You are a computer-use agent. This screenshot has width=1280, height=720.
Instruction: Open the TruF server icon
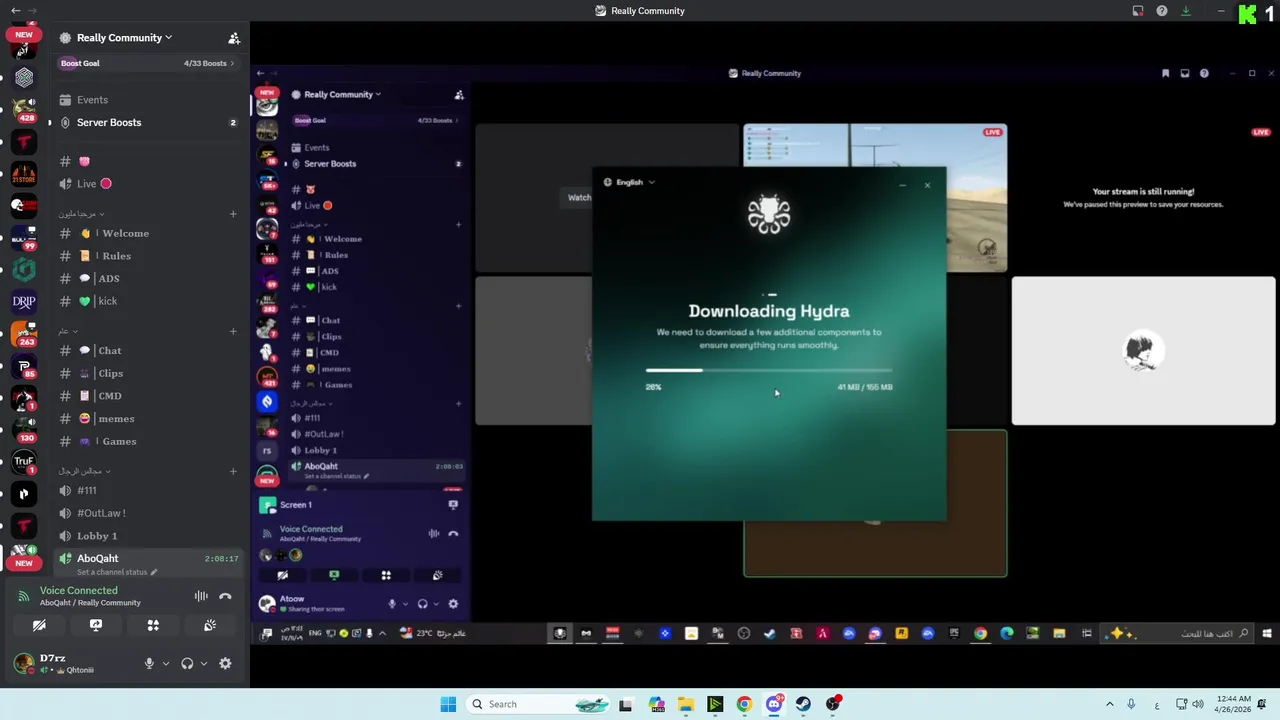click(x=24, y=461)
